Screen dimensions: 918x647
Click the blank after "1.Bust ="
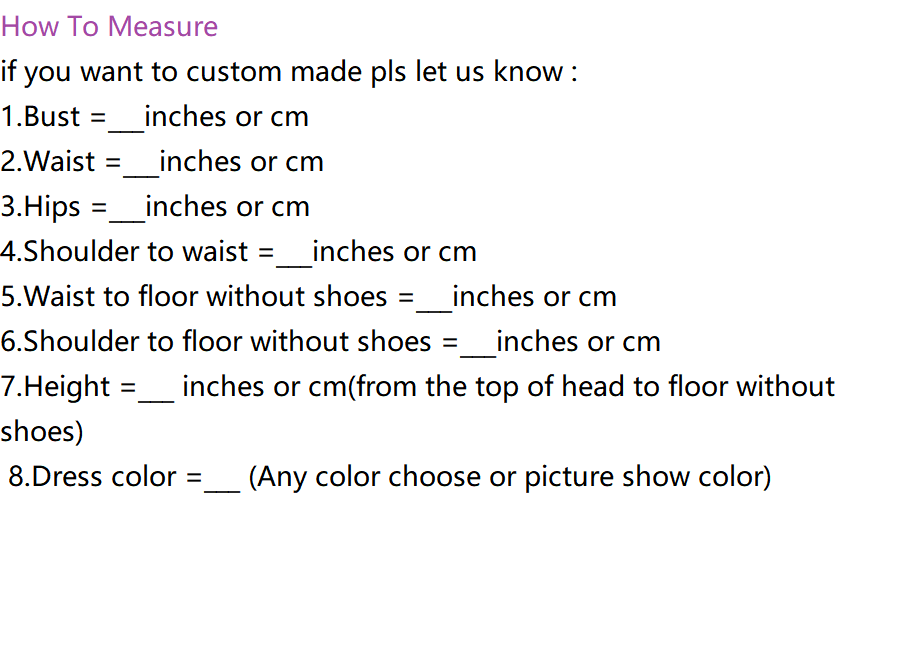pos(126,120)
